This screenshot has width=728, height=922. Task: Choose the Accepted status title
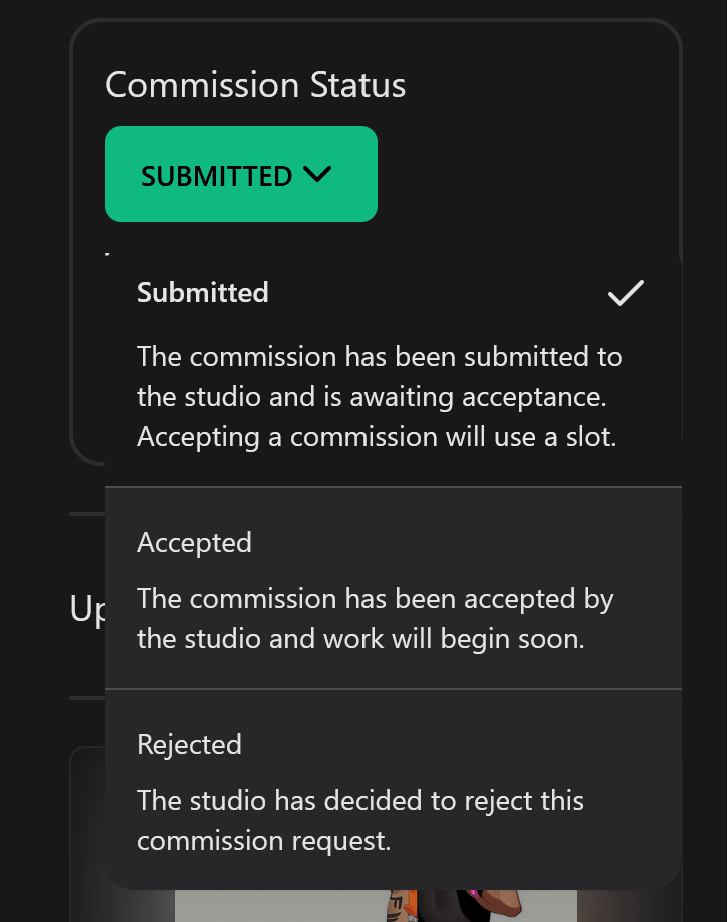(194, 543)
